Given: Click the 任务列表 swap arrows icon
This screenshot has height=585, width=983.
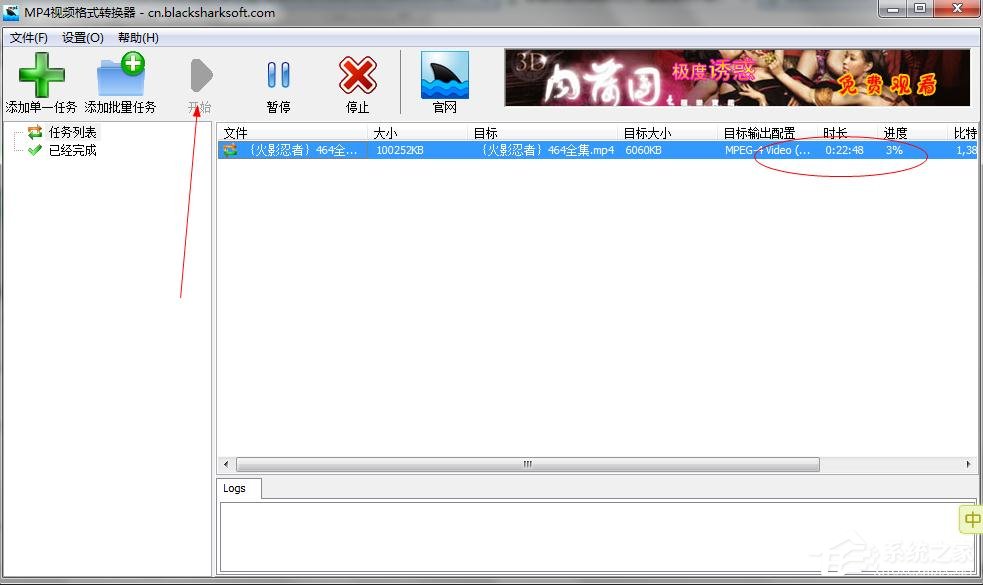Looking at the screenshot, I should 35,132.
